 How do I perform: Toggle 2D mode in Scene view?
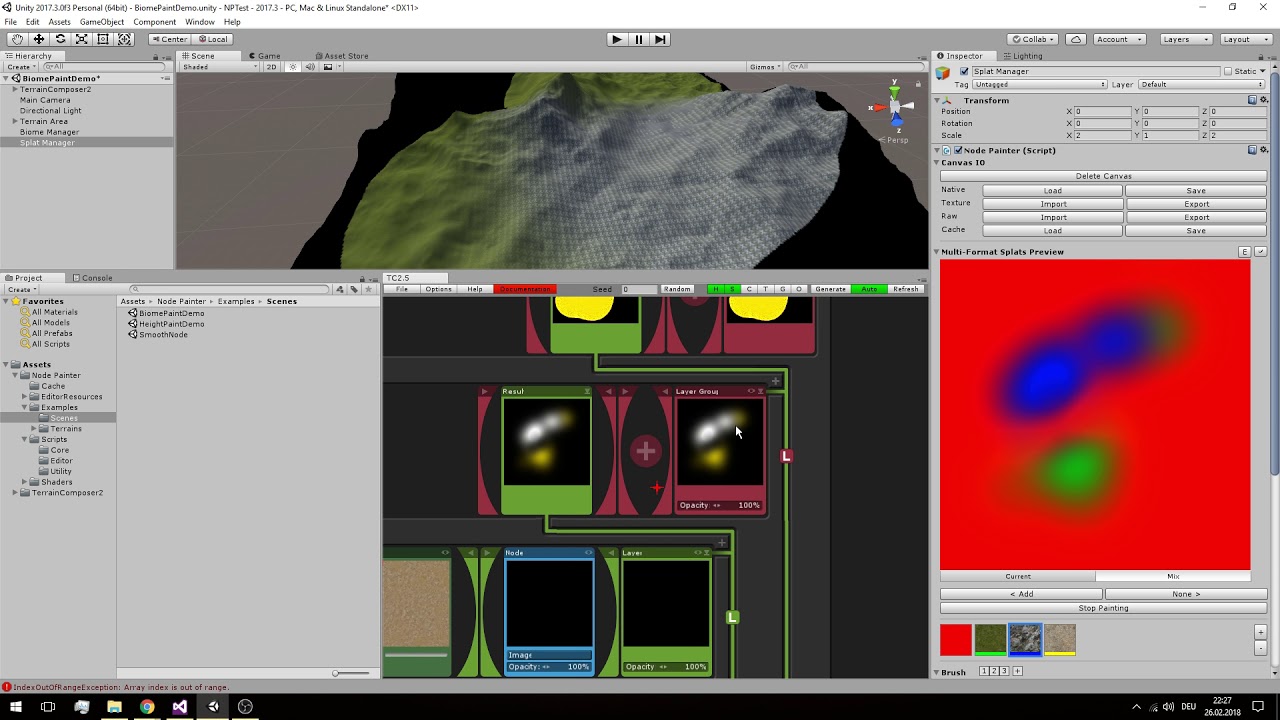coord(271,67)
